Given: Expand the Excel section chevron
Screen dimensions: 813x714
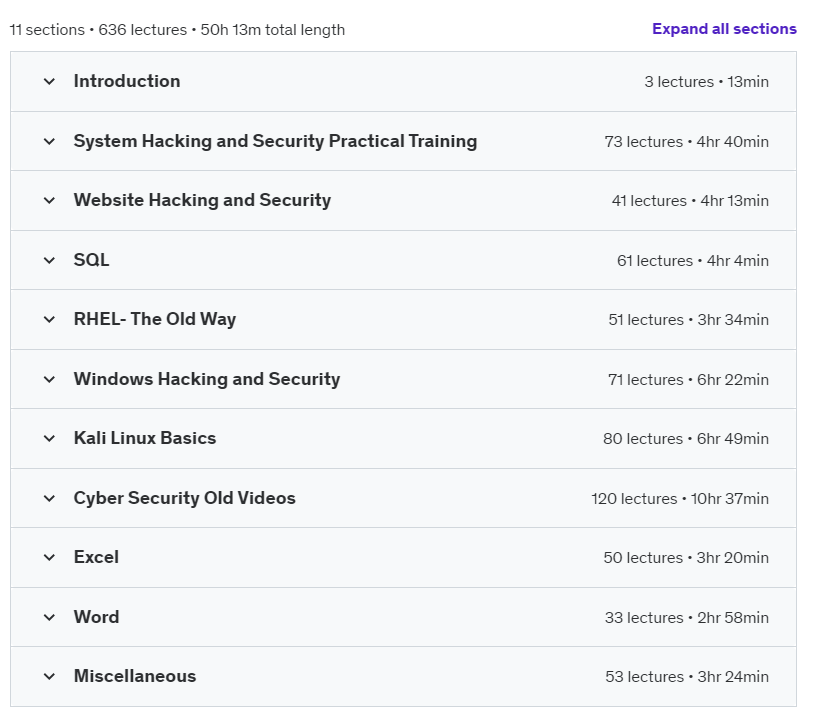Looking at the screenshot, I should [49, 557].
